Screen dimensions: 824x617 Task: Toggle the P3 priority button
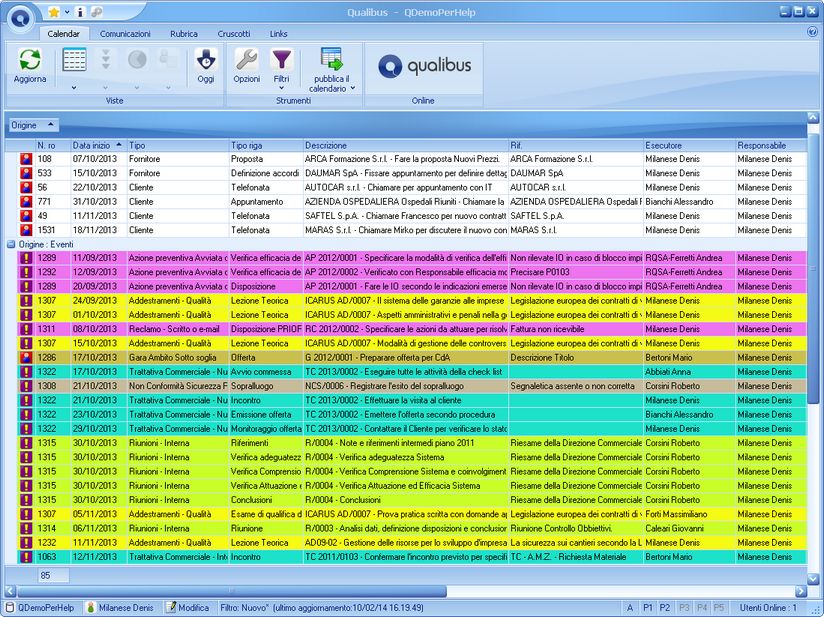coord(684,608)
